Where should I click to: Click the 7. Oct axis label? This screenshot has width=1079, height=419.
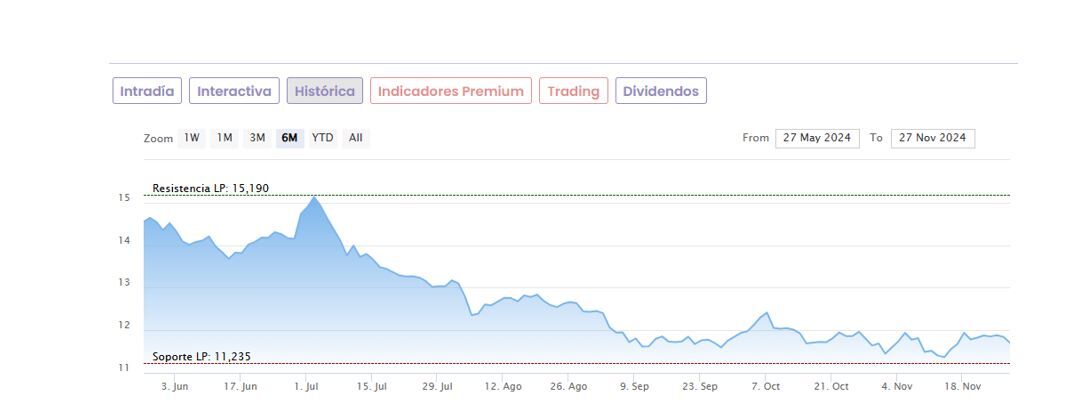pyautogui.click(x=766, y=386)
